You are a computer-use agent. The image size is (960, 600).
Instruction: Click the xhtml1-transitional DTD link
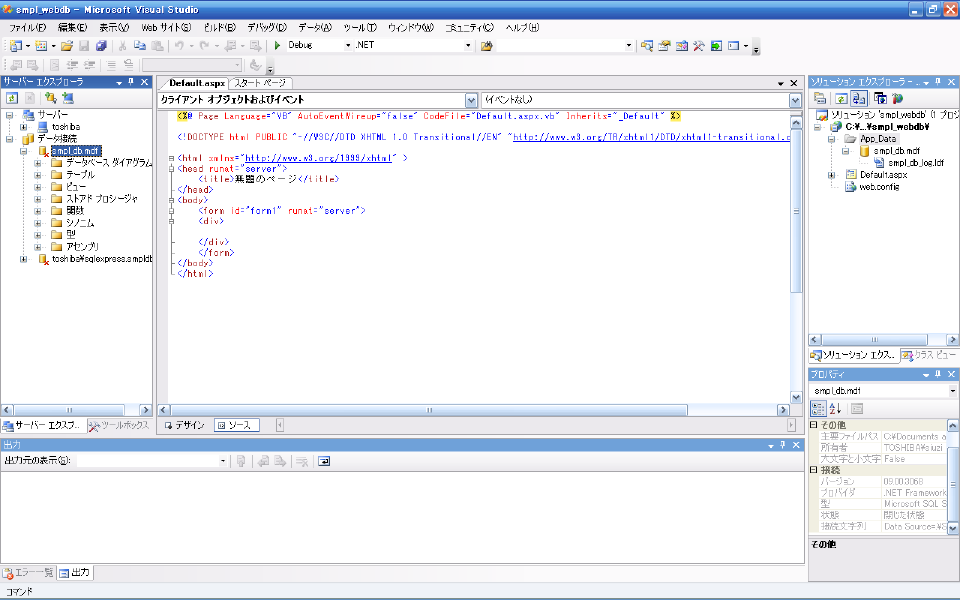point(651,137)
